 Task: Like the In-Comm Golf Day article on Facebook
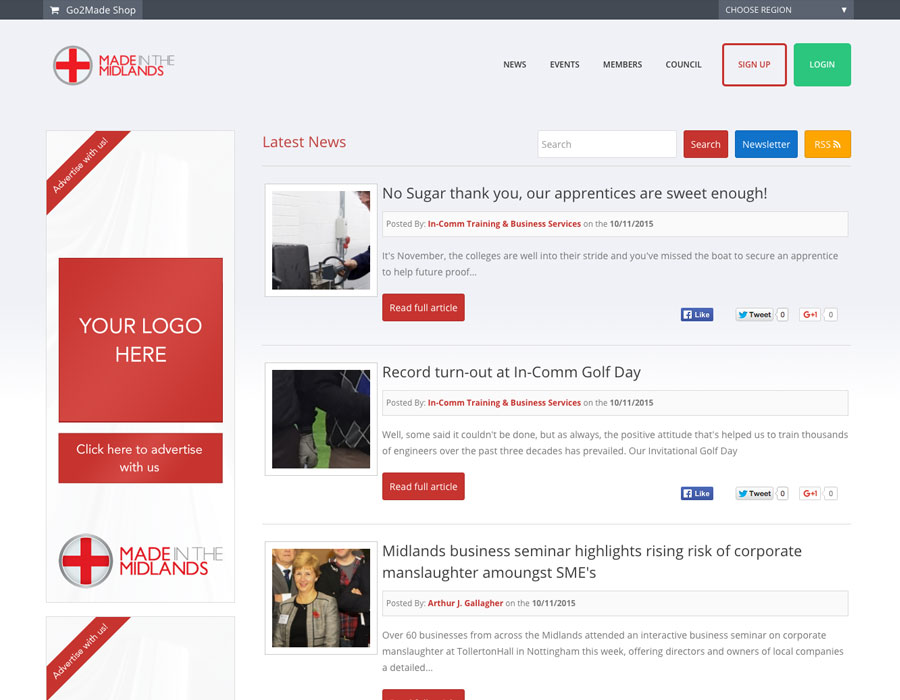696,493
